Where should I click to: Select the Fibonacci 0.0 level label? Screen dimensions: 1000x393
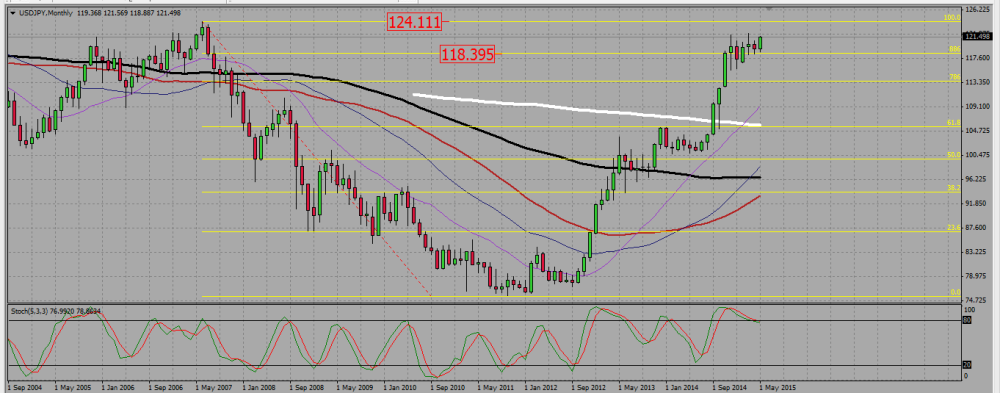pyautogui.click(x=955, y=292)
